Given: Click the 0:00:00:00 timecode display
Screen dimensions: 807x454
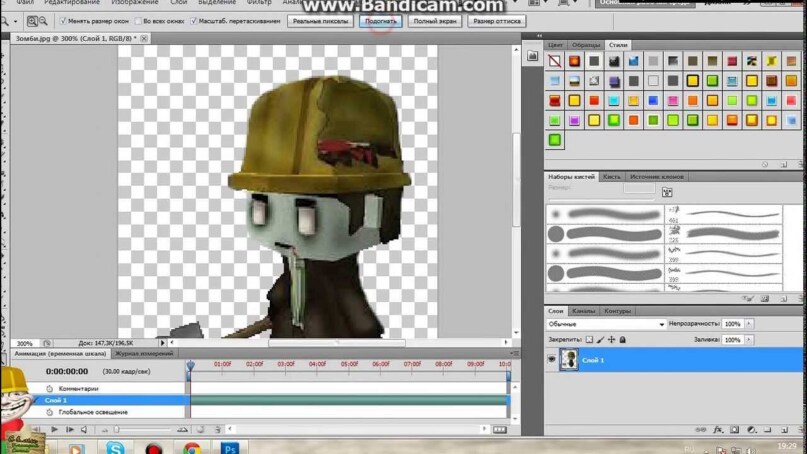Looking at the screenshot, I should point(67,372).
